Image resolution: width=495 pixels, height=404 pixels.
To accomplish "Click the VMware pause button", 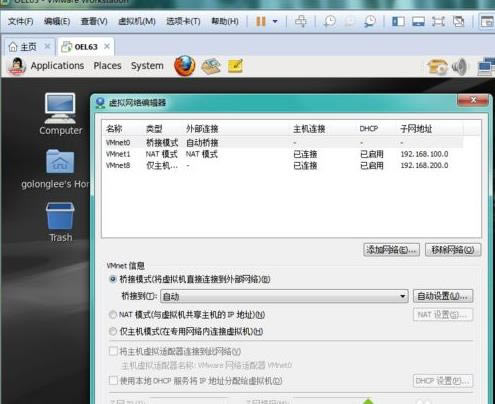I will click(261, 21).
